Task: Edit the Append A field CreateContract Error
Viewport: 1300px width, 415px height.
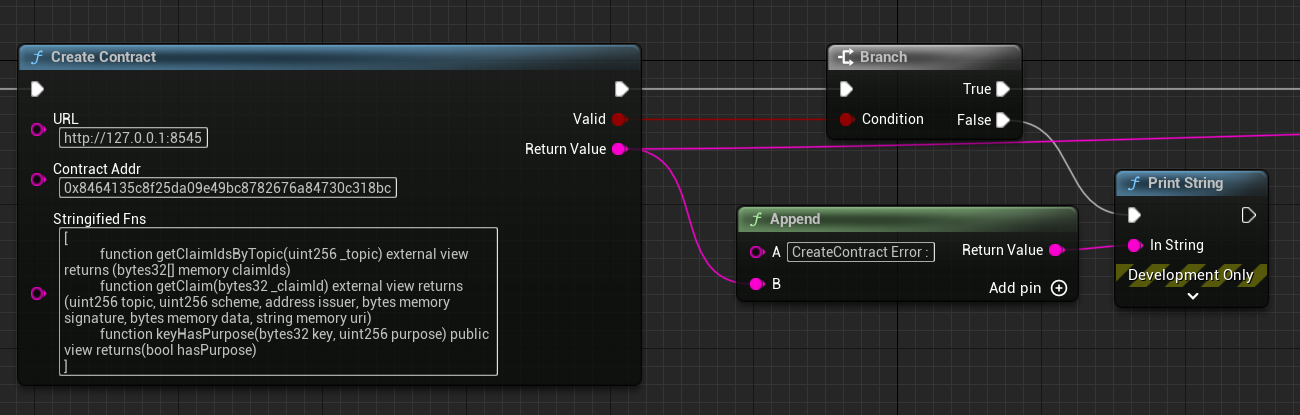Action: click(861, 252)
